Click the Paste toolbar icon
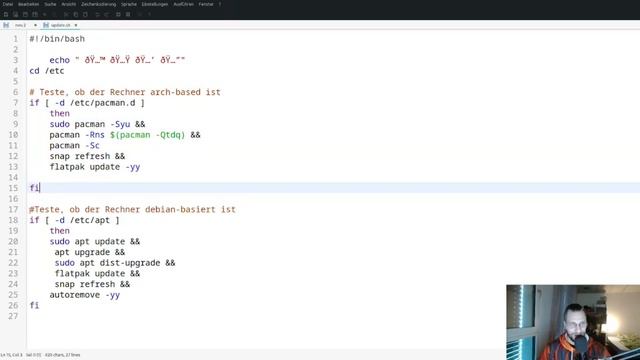The image size is (640, 360). [x=85, y=14]
